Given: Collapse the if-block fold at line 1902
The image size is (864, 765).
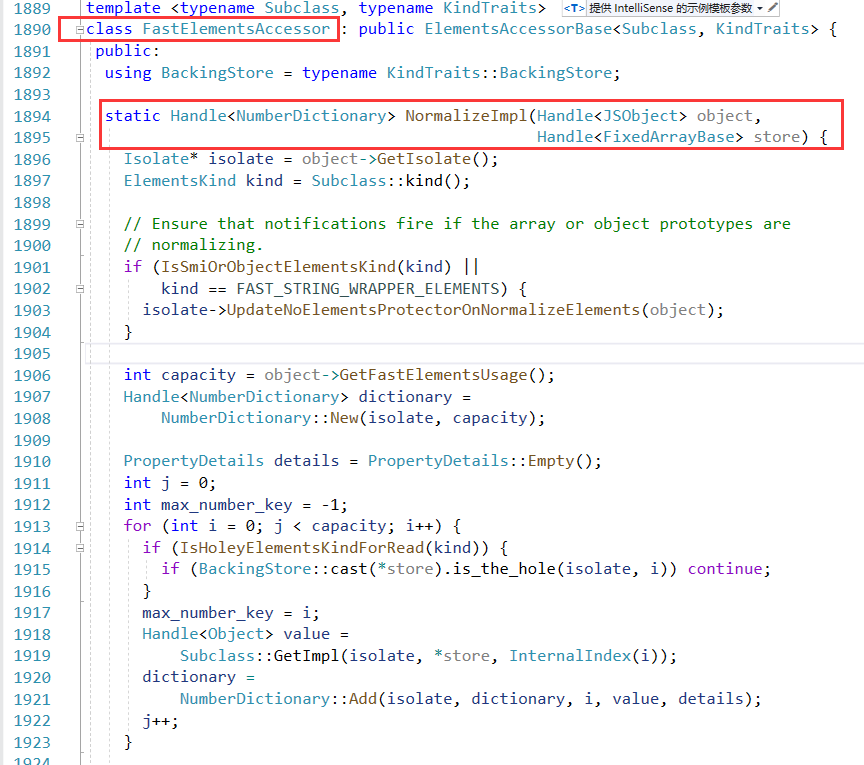Looking at the screenshot, I should tap(80, 289).
